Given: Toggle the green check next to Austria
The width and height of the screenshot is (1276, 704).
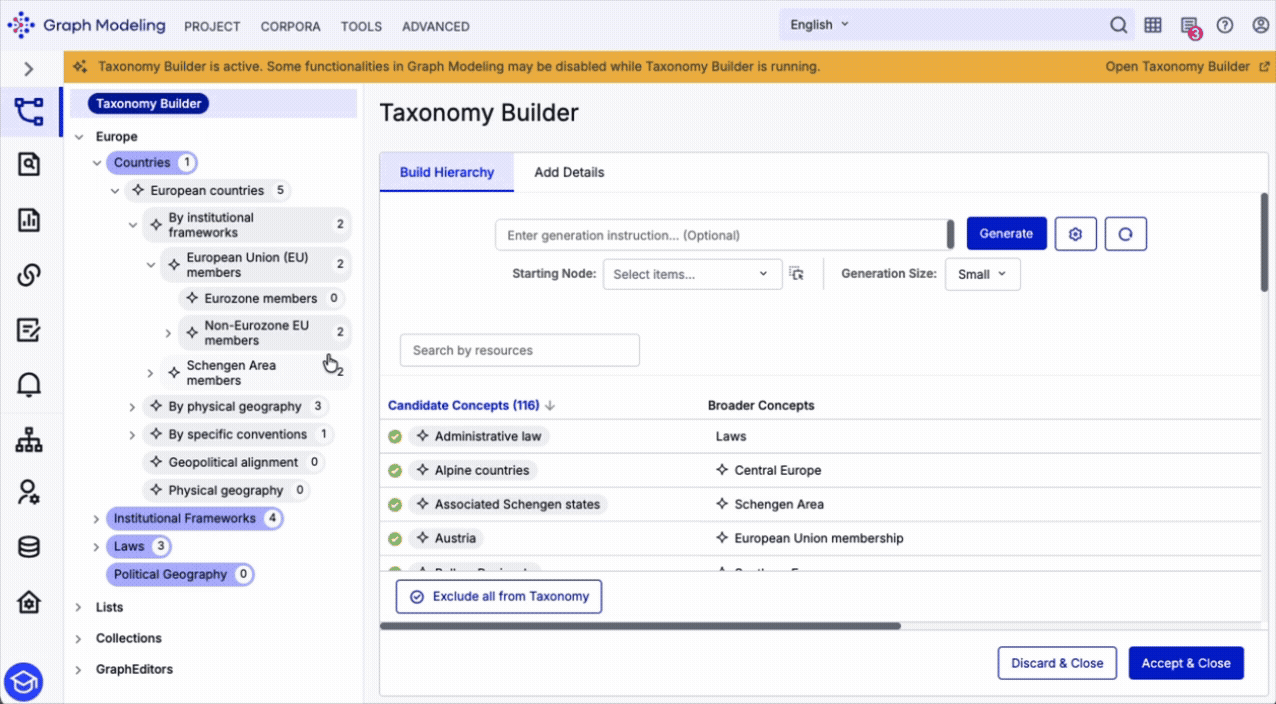Looking at the screenshot, I should point(395,539).
